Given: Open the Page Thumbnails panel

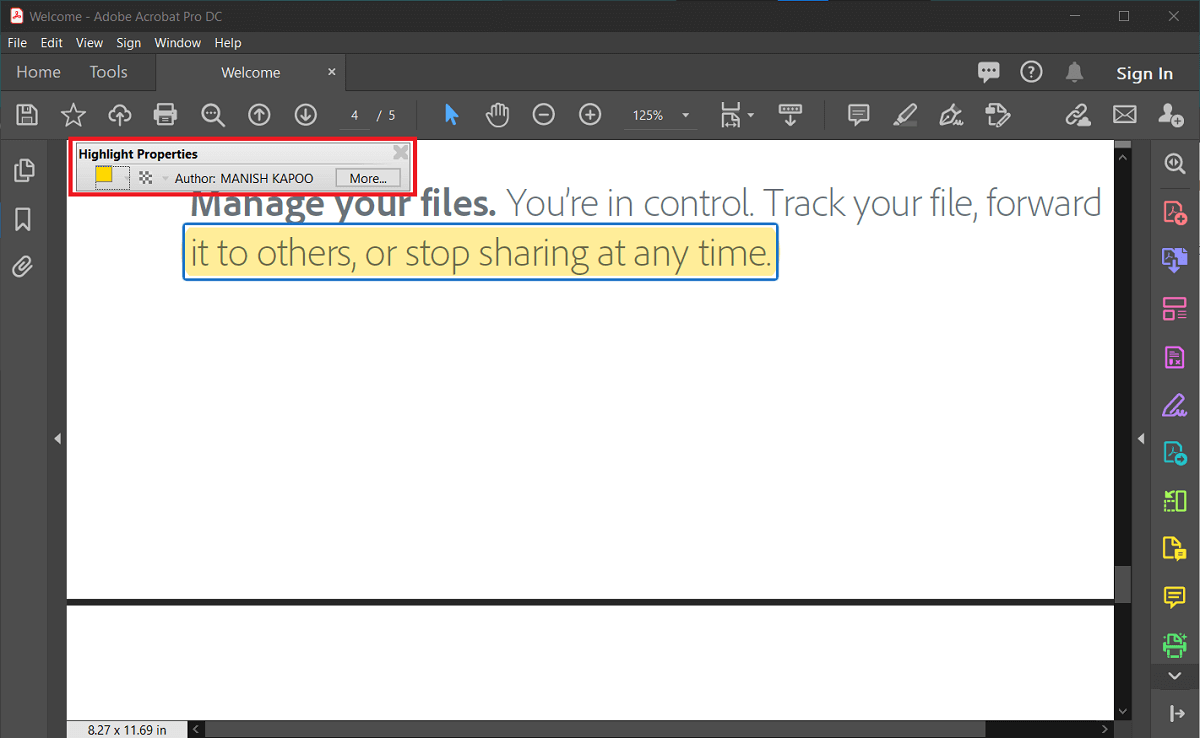Looking at the screenshot, I should pos(22,170).
